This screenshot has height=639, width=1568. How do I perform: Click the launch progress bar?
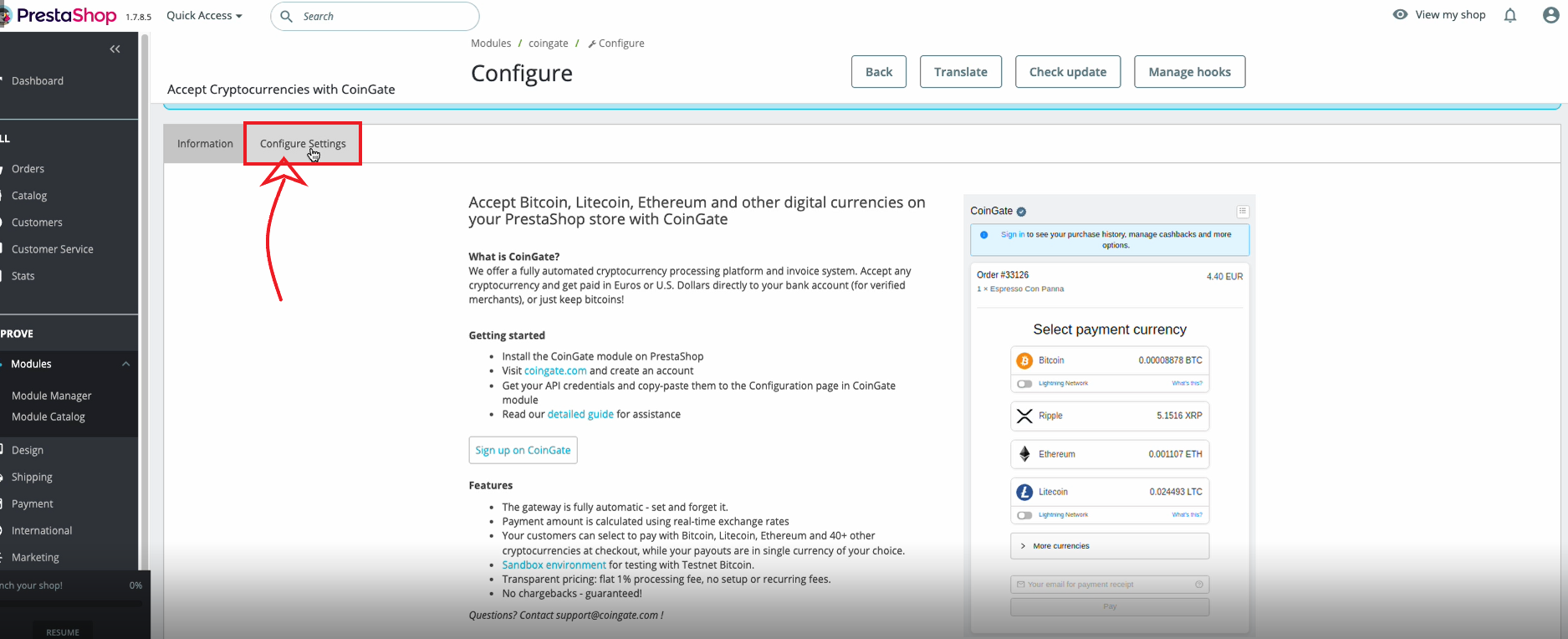71,602
